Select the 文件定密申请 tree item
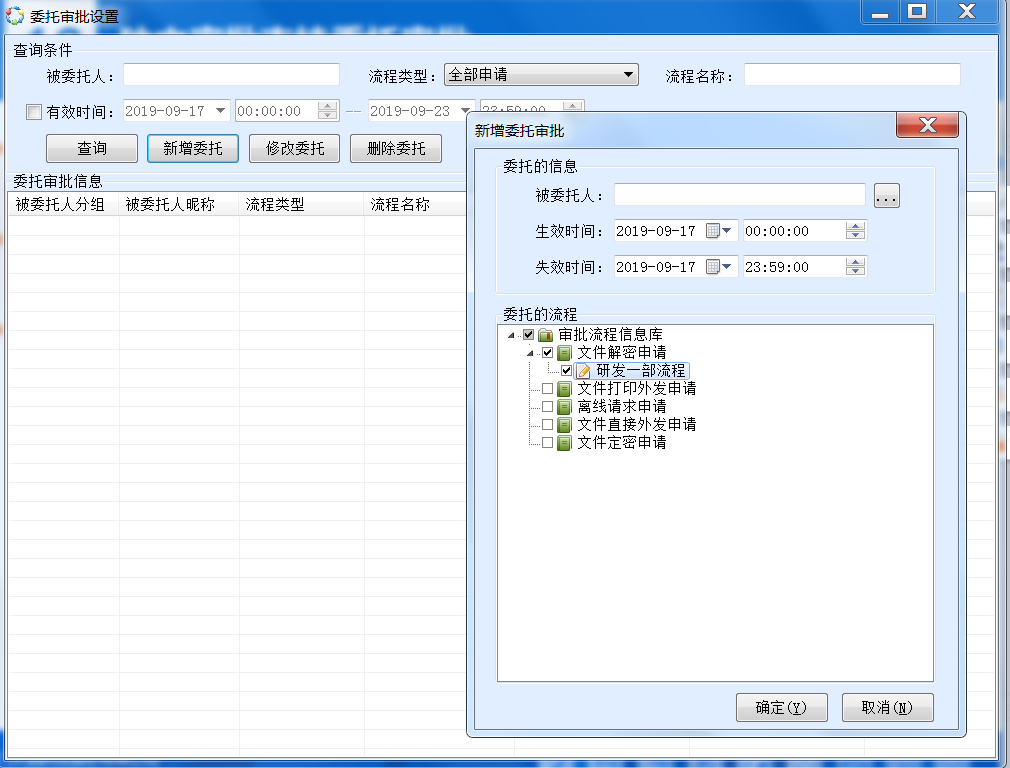The width and height of the screenshot is (1010, 768). (622, 443)
